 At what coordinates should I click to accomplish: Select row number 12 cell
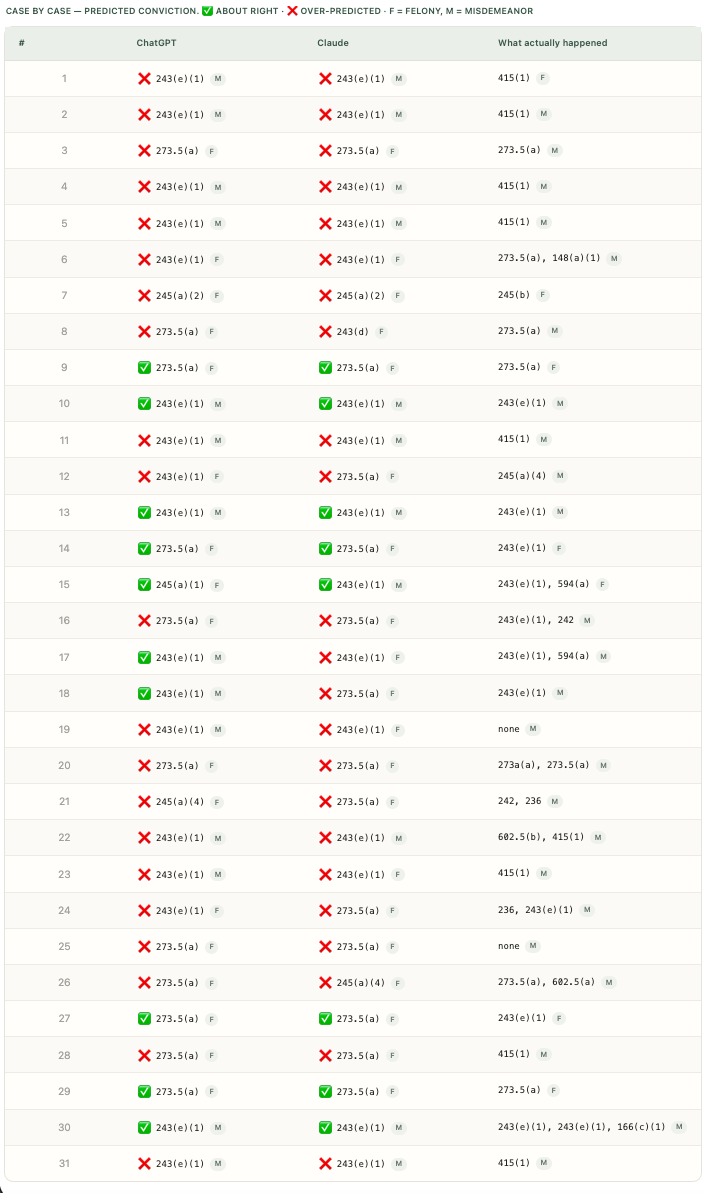tap(64, 476)
